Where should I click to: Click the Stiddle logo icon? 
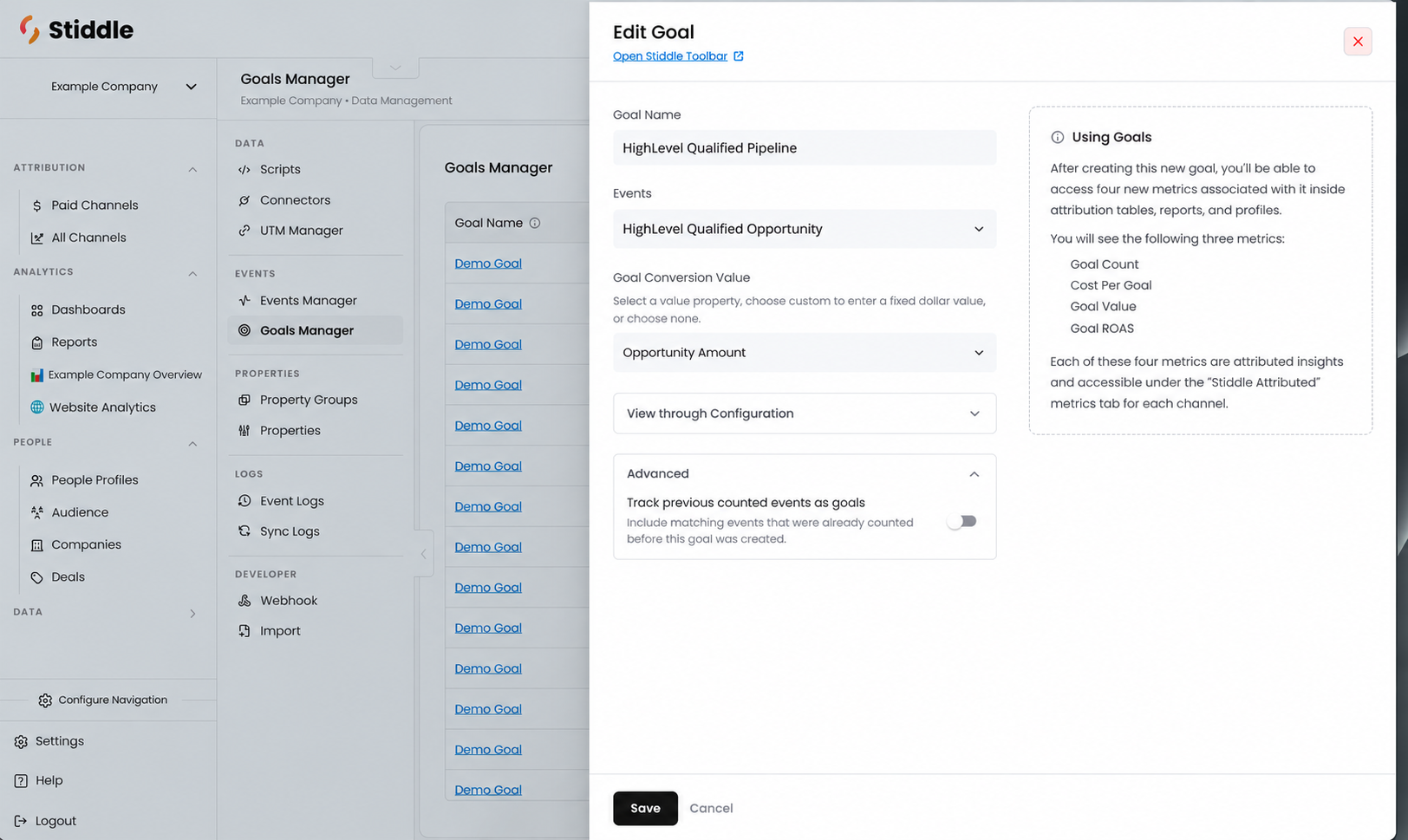tap(29, 29)
